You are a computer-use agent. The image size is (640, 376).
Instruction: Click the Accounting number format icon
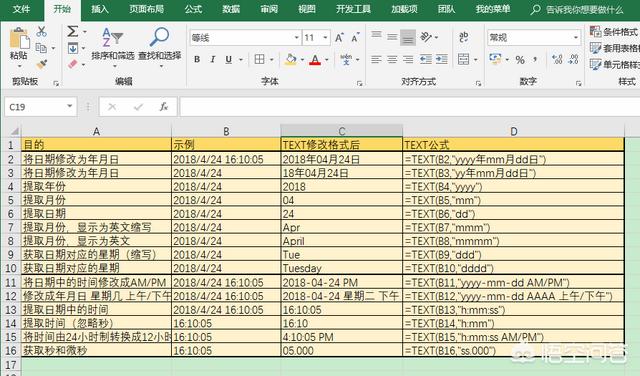pyautogui.click(x=495, y=59)
